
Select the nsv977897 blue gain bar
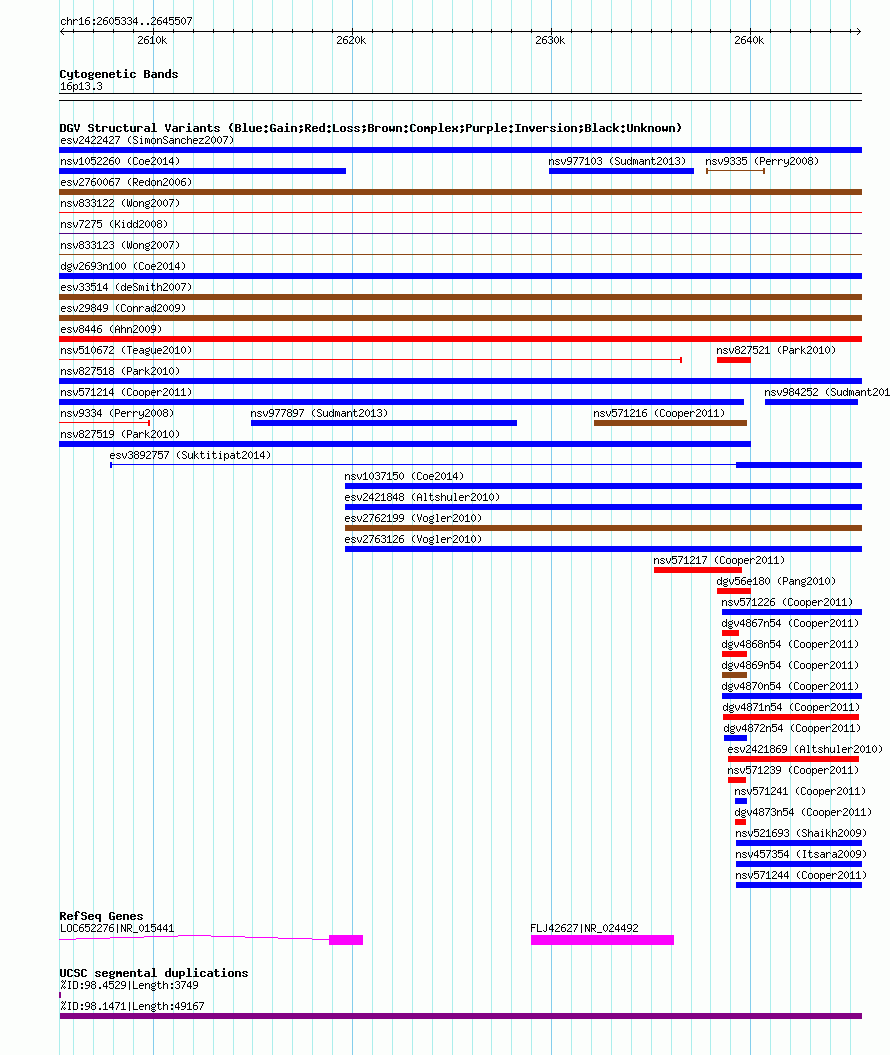pyautogui.click(x=383, y=423)
